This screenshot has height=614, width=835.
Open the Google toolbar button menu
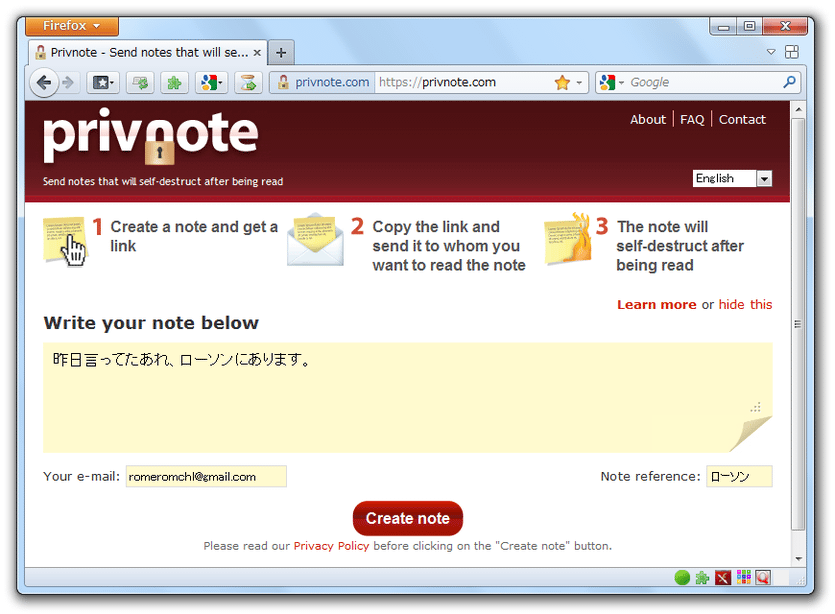tap(212, 83)
